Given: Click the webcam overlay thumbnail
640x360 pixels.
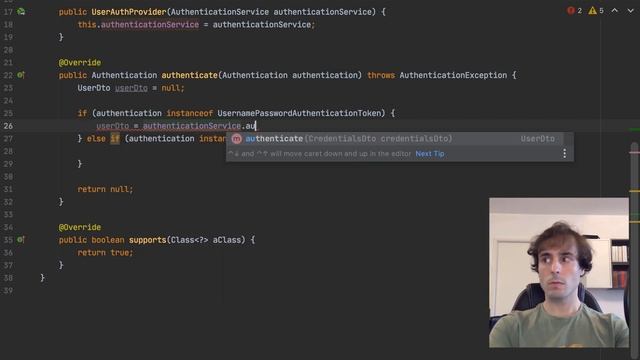Looking at the screenshot, I should click(559, 273).
